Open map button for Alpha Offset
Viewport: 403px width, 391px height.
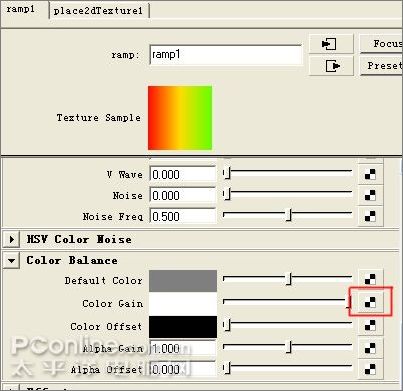[370, 369]
